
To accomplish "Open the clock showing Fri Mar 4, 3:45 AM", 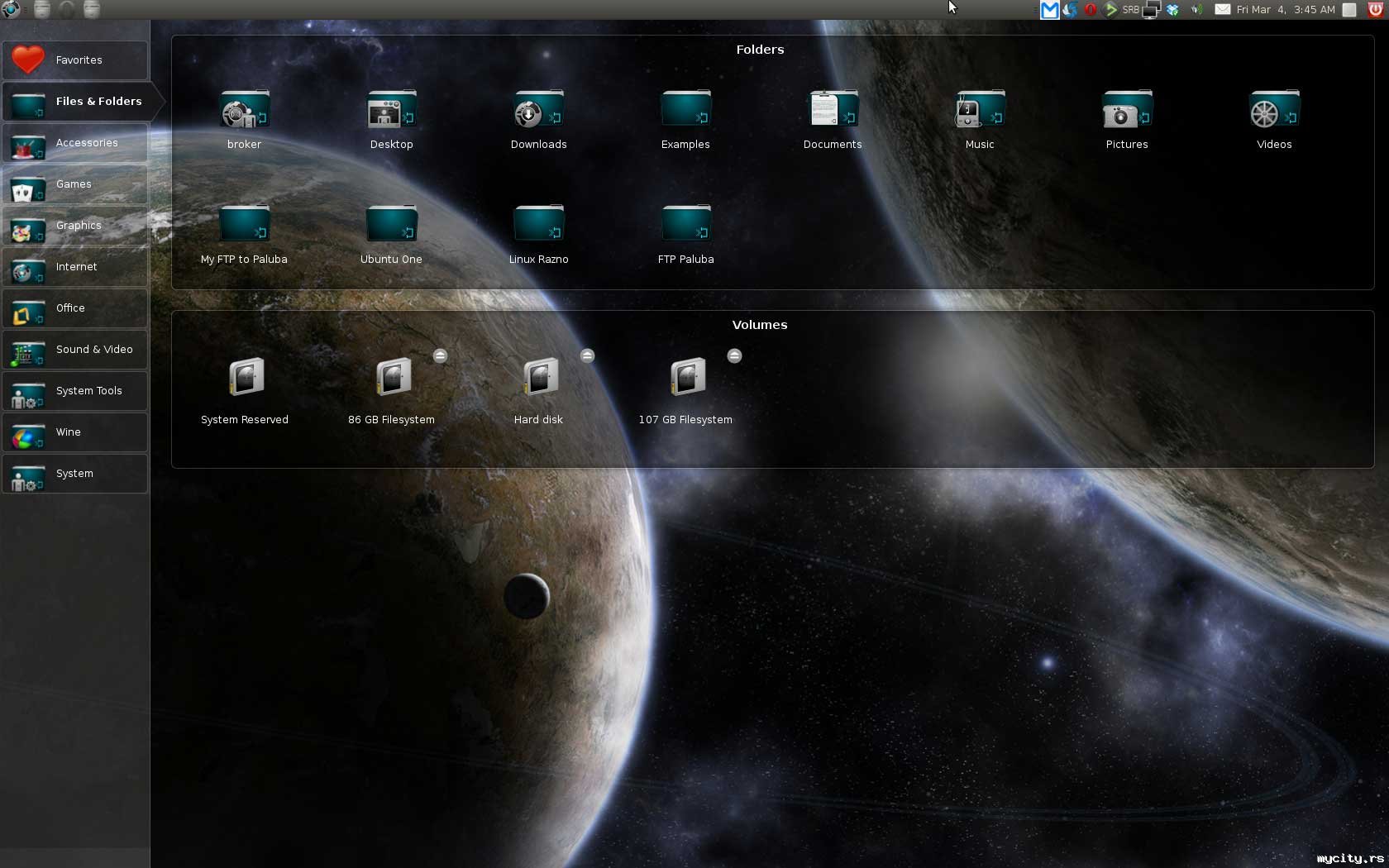I will coord(1286,10).
